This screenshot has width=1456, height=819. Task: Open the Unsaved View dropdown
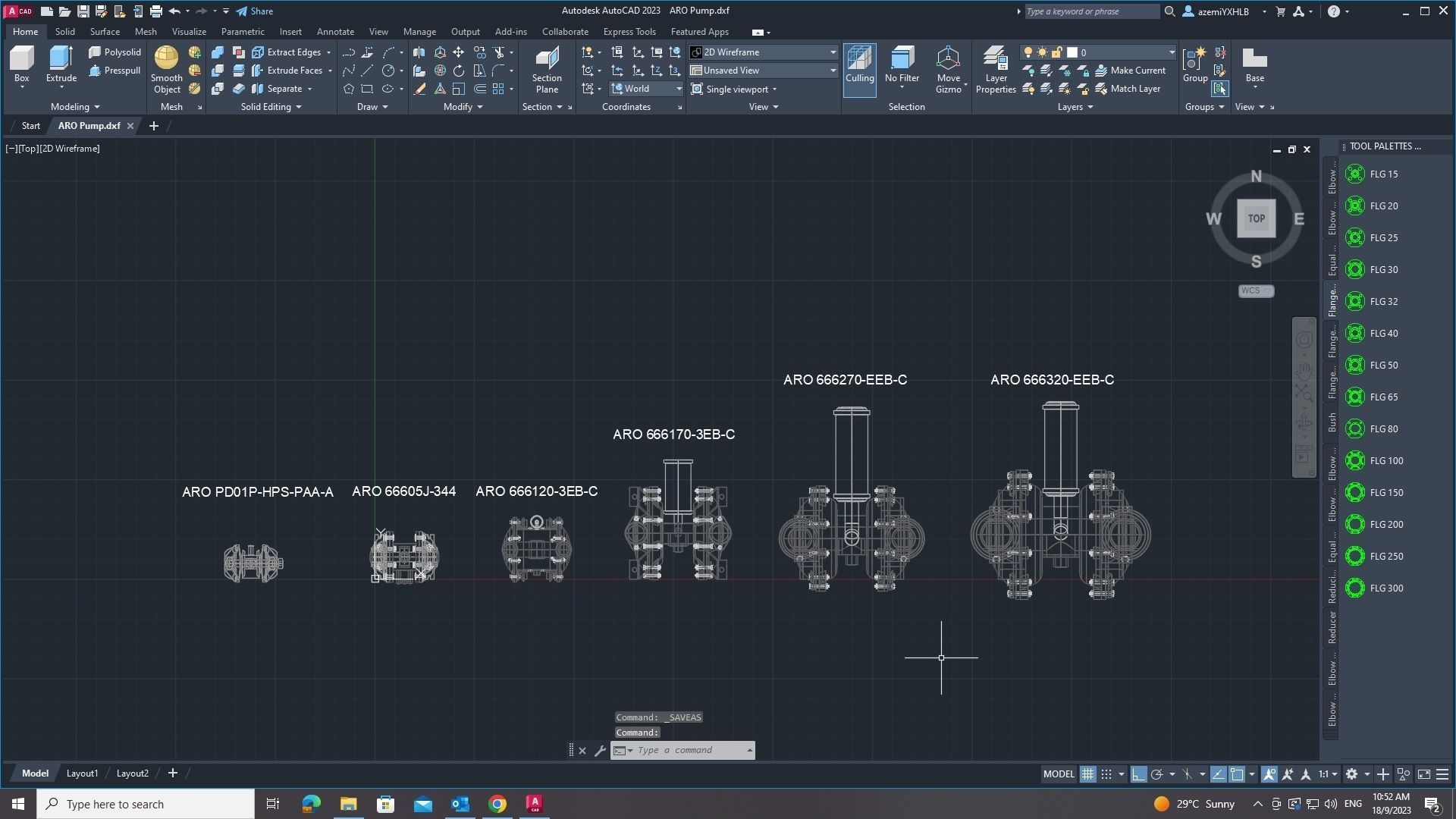763,71
